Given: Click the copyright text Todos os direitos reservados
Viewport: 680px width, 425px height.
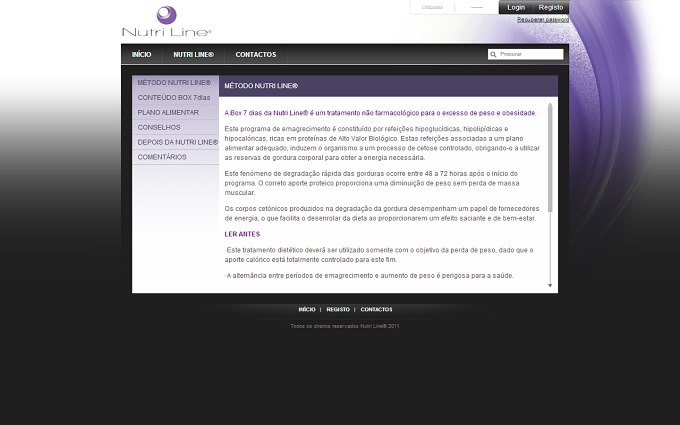Looking at the screenshot, I should click(345, 326).
